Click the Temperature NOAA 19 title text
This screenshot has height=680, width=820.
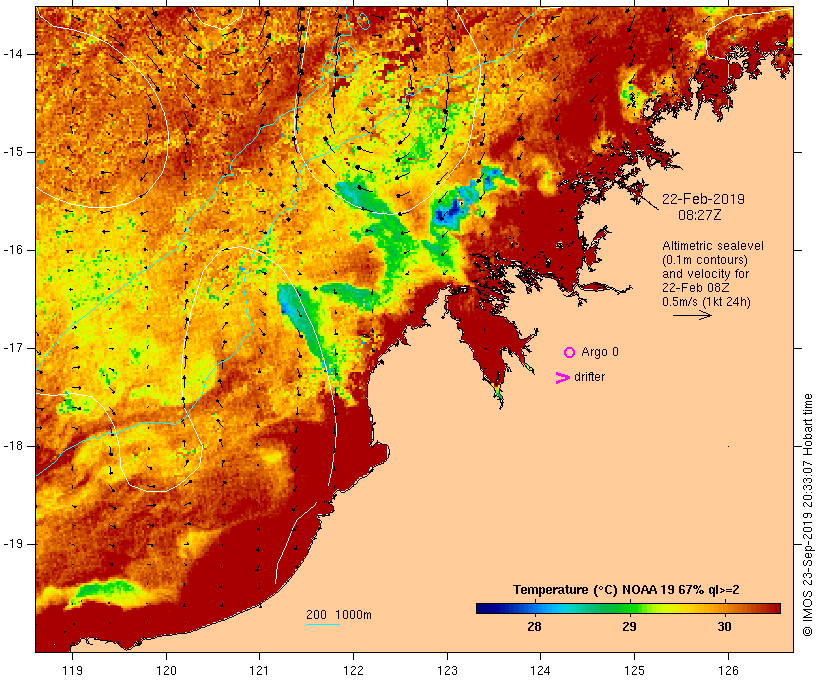626,590
